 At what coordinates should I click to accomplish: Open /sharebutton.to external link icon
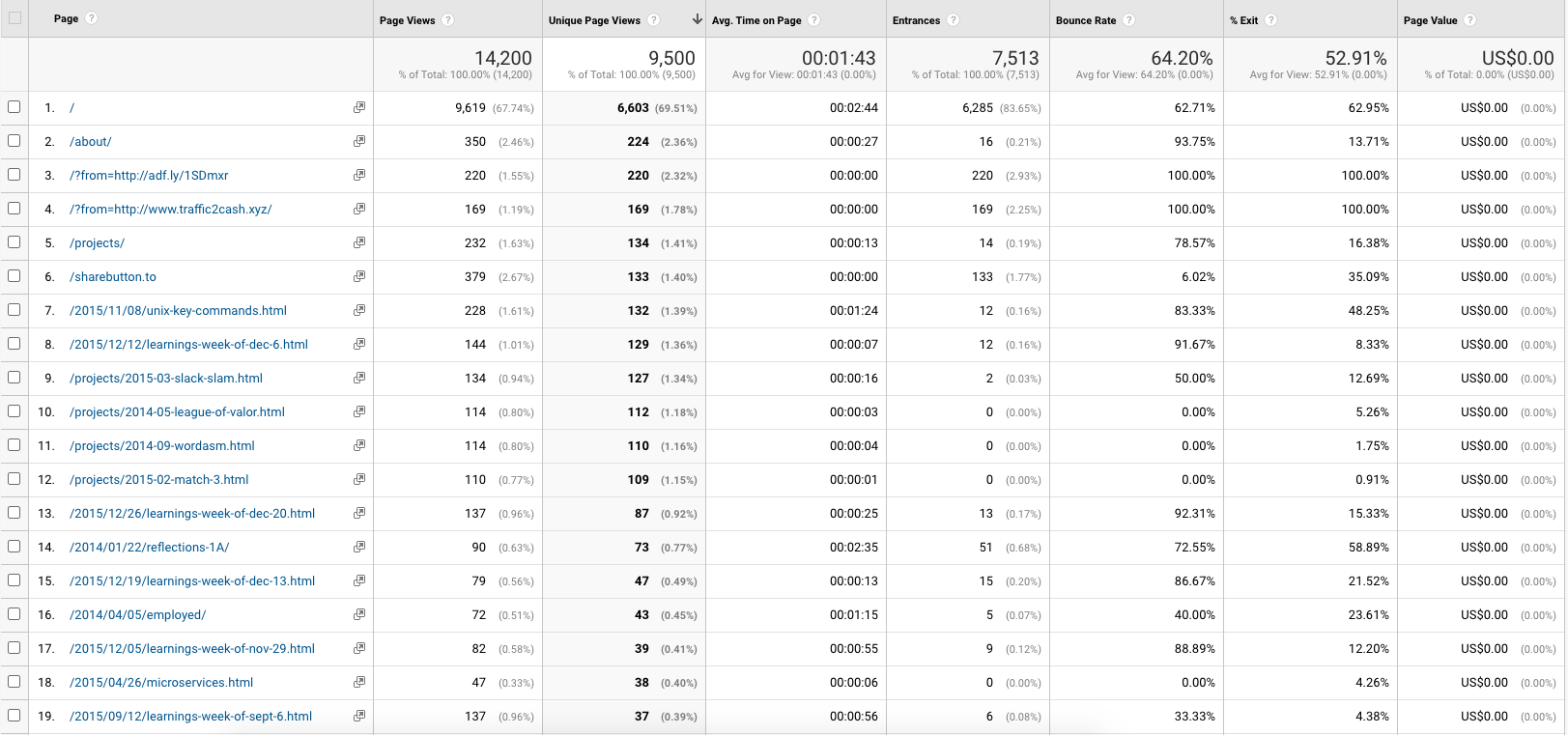359,276
